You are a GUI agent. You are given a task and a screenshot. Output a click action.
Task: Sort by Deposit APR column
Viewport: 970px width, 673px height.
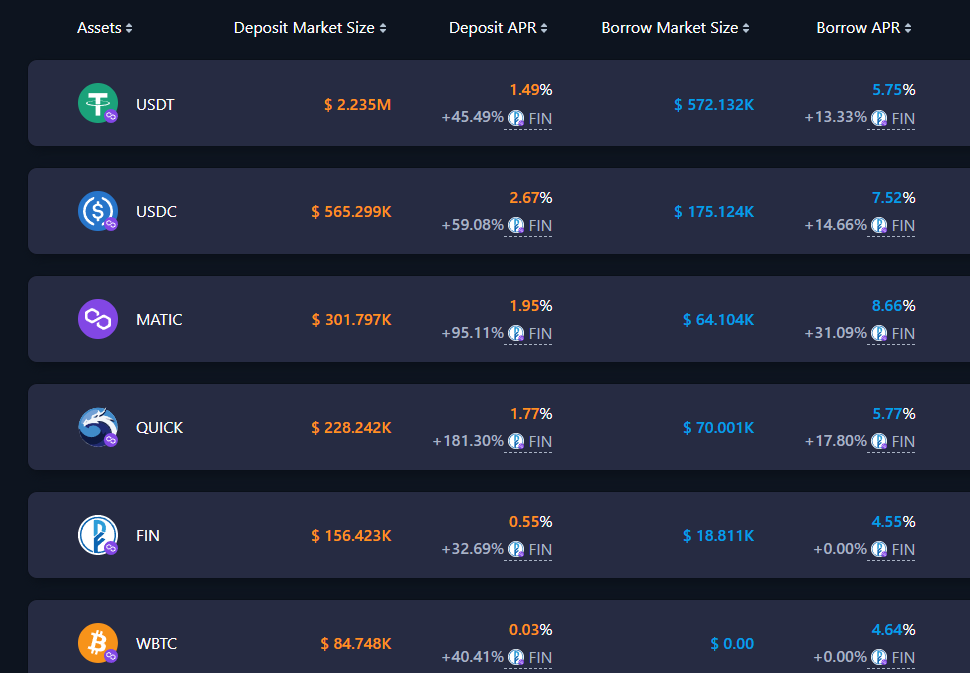(498, 28)
